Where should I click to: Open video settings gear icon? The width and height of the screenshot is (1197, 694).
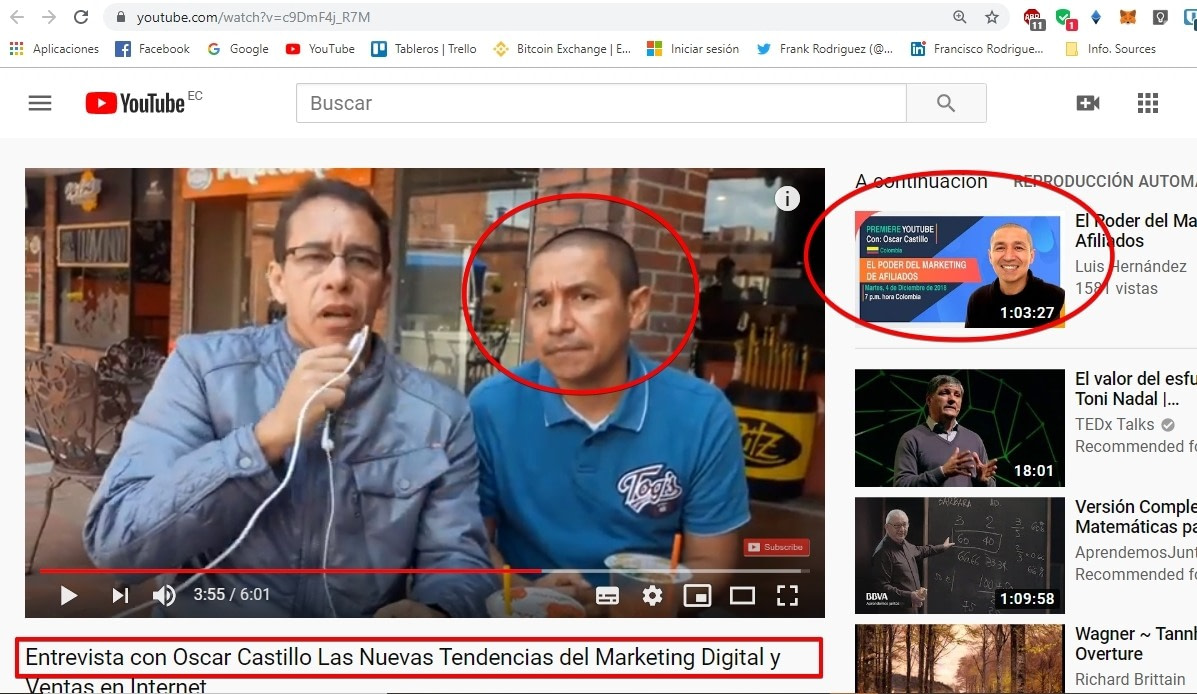coord(652,595)
